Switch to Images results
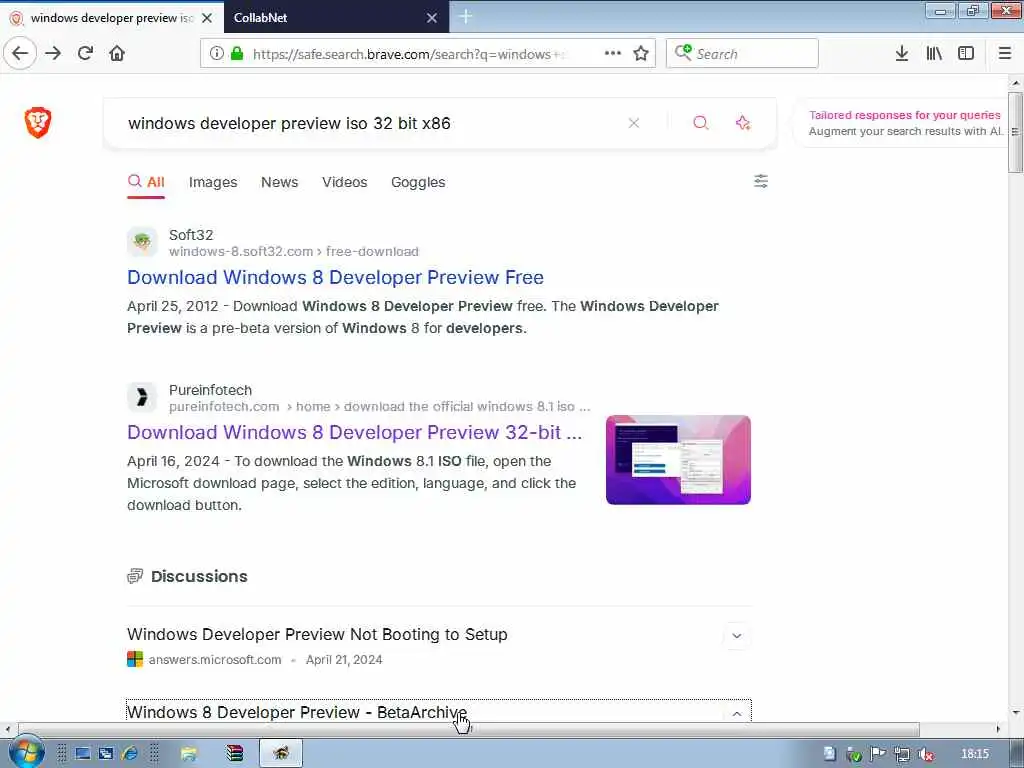 213,182
